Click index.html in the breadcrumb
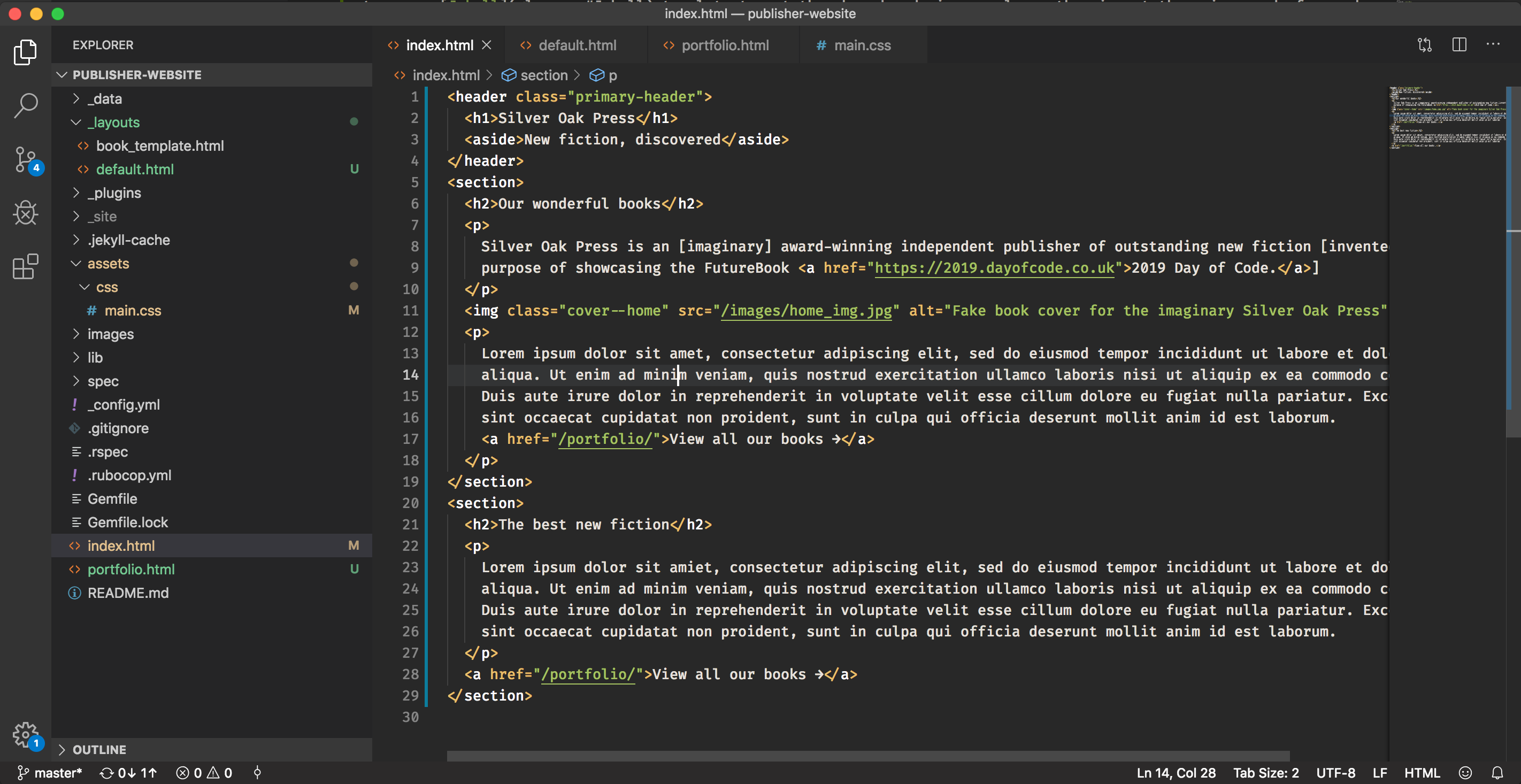Screen dimensions: 1521x784 [446, 75]
